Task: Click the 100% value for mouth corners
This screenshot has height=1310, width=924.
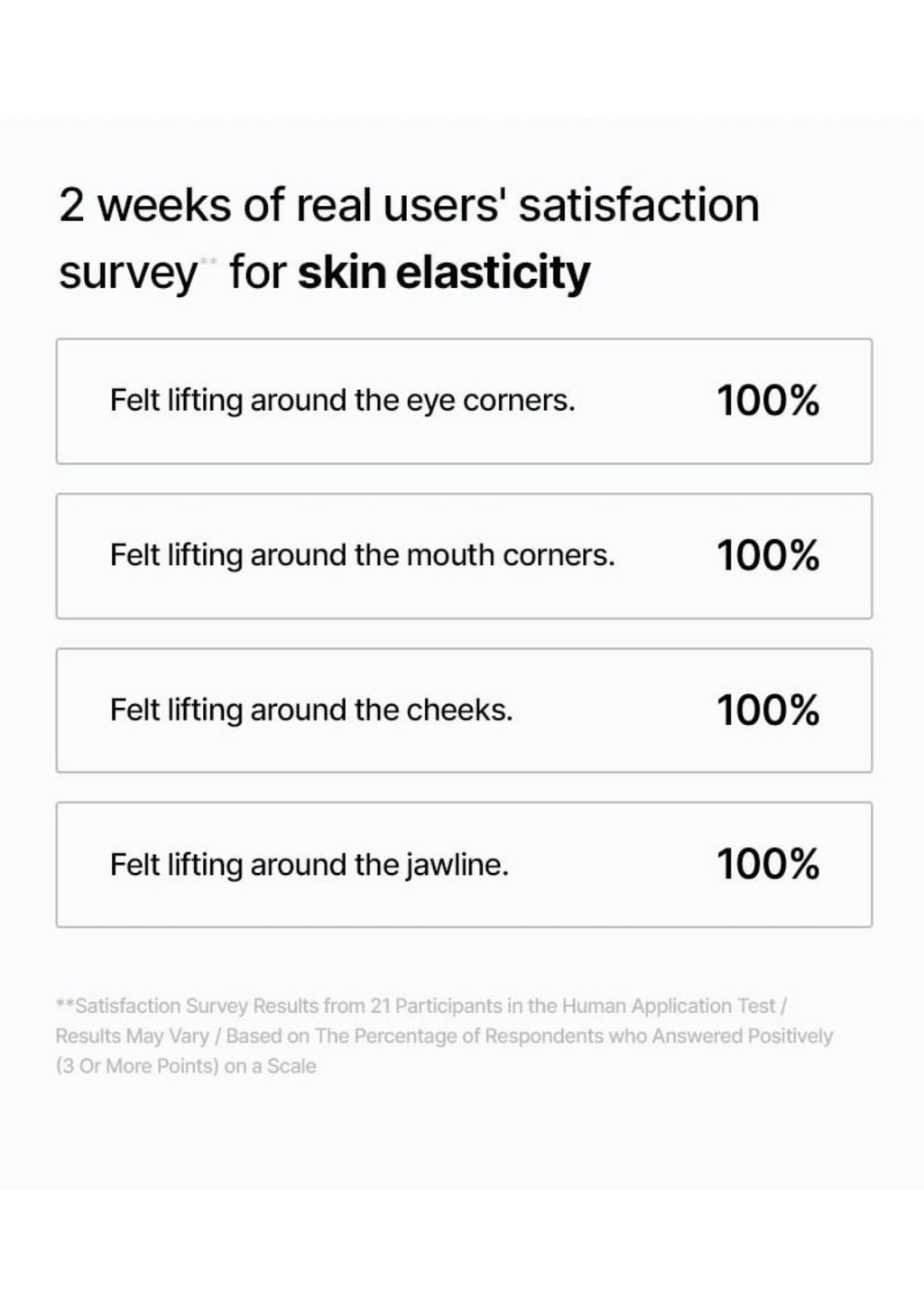Action: tap(768, 555)
